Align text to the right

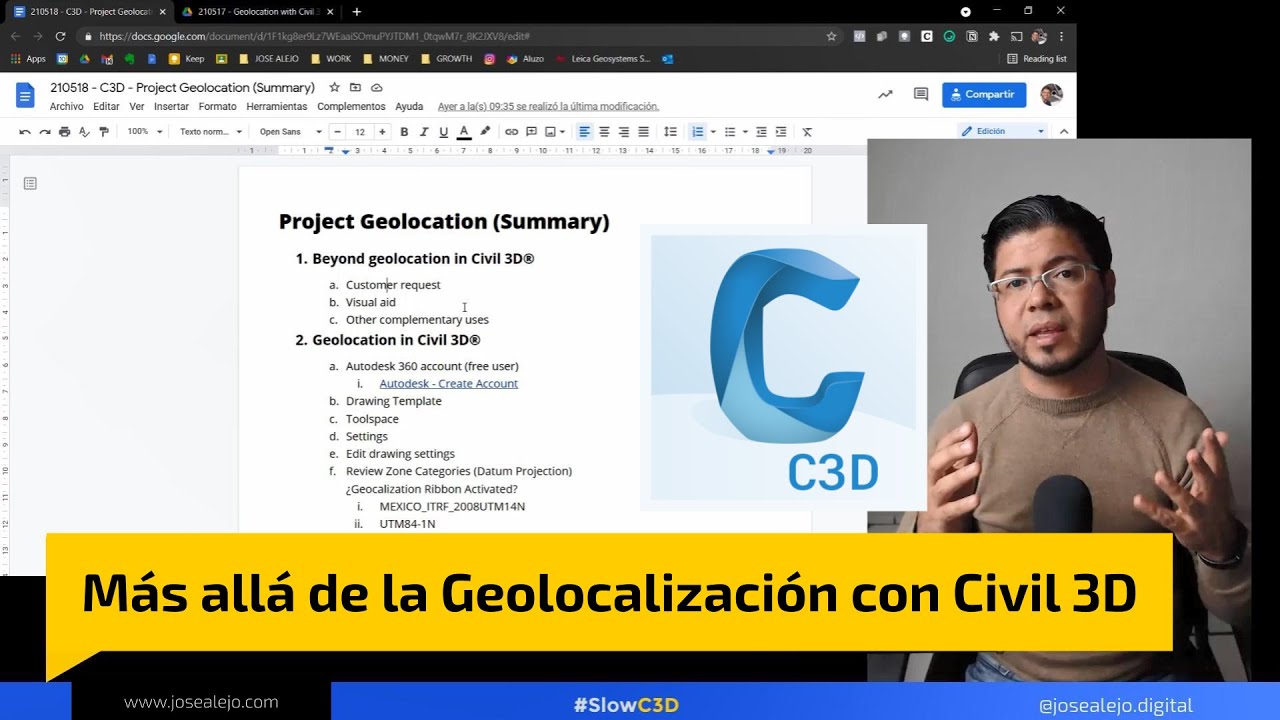624,132
